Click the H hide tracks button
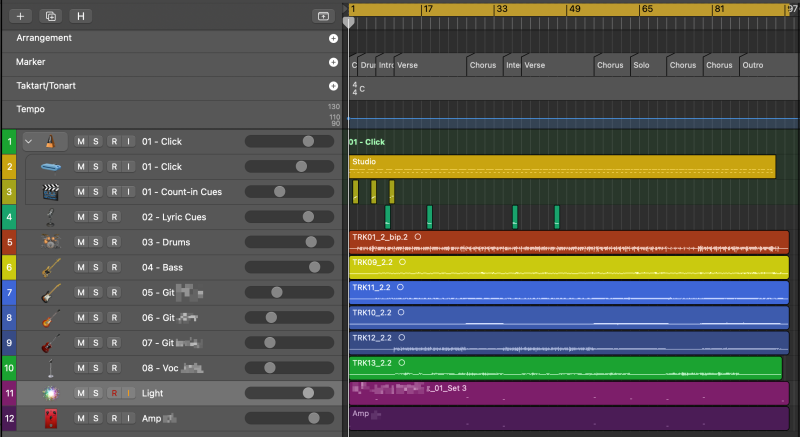 (80, 16)
